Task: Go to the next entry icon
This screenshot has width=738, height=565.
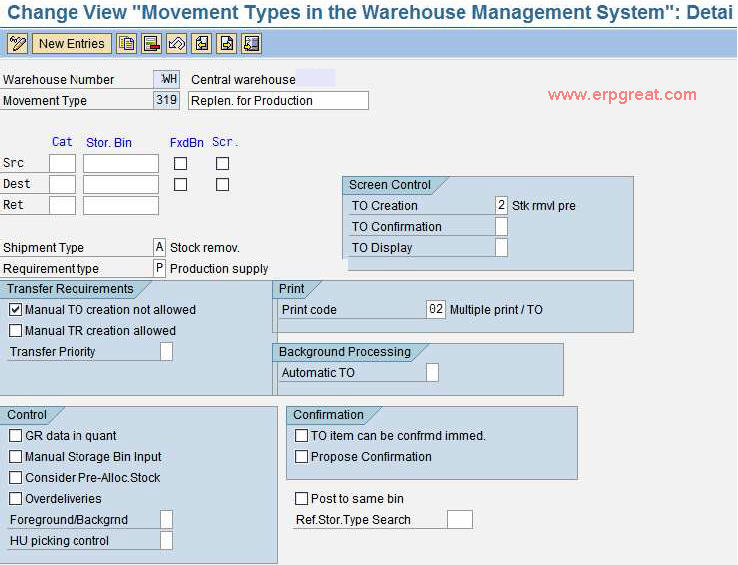Action: click(x=227, y=44)
